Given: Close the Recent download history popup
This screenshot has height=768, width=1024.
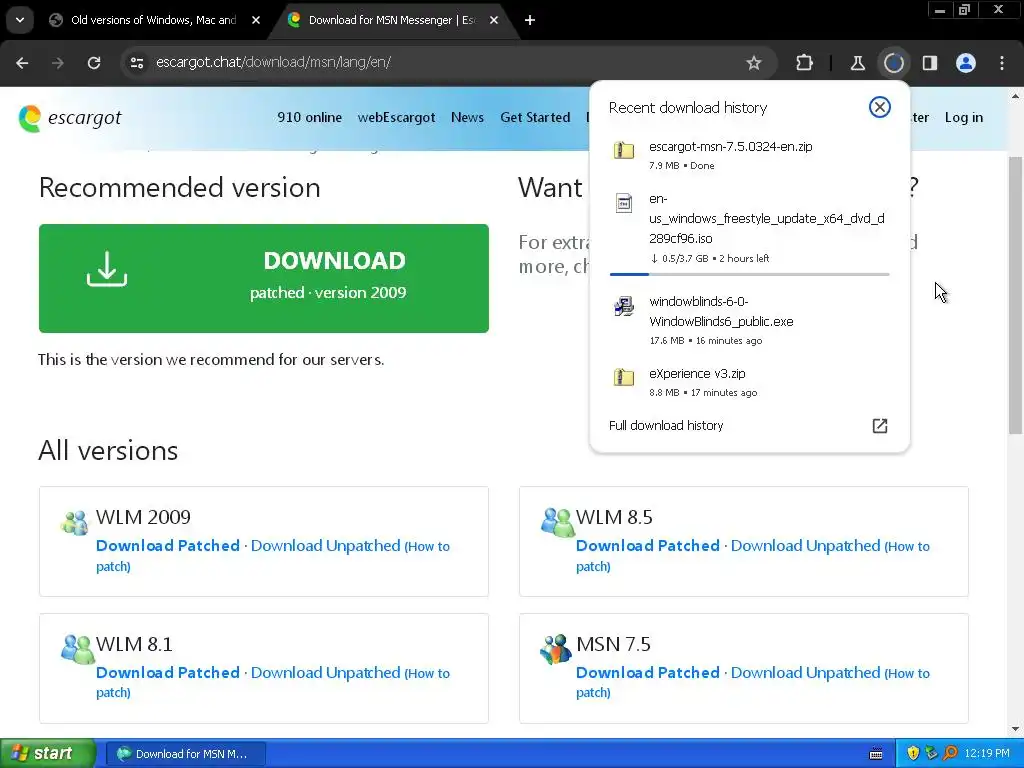Looking at the screenshot, I should (880, 107).
